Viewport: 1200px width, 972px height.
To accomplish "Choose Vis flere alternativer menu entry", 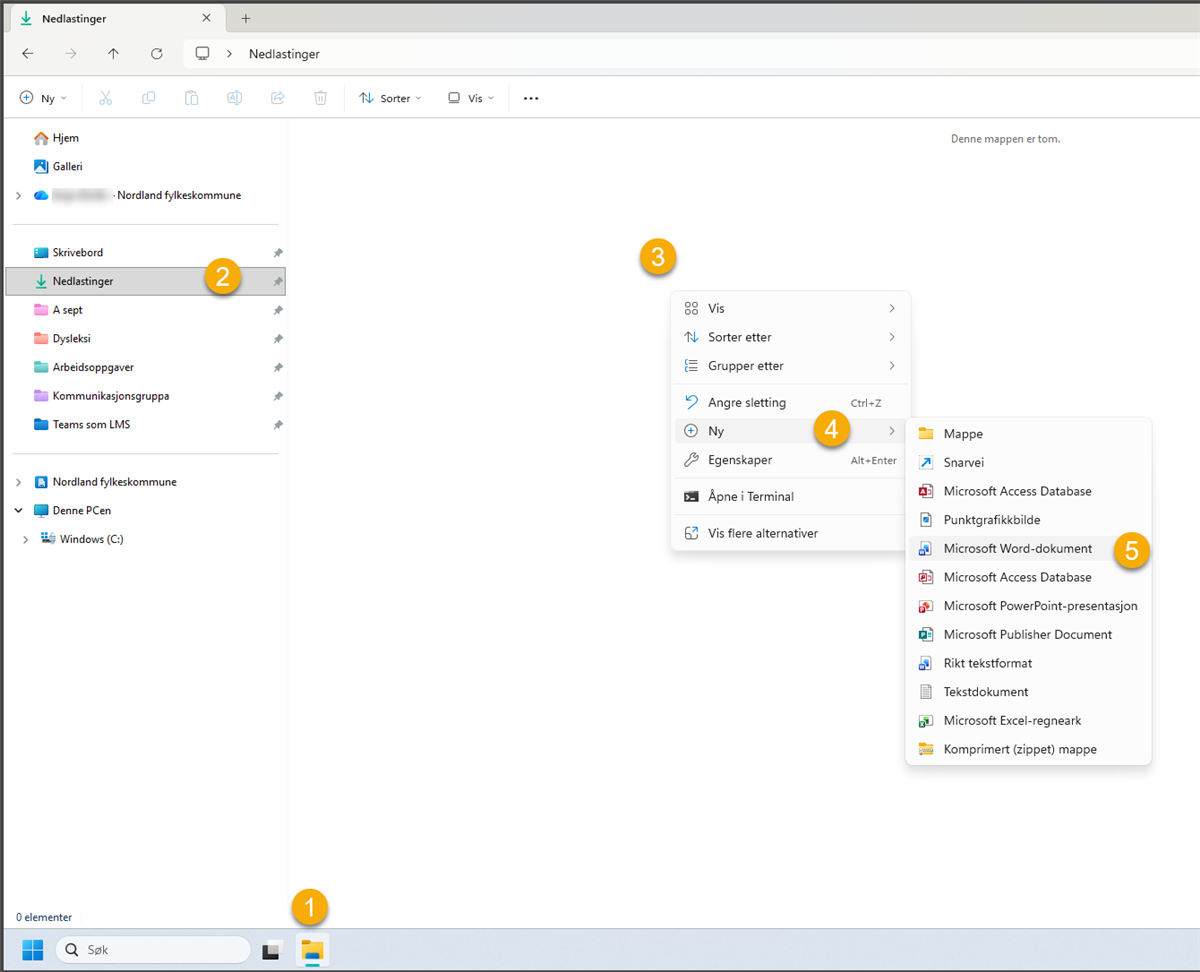I will (x=762, y=534).
